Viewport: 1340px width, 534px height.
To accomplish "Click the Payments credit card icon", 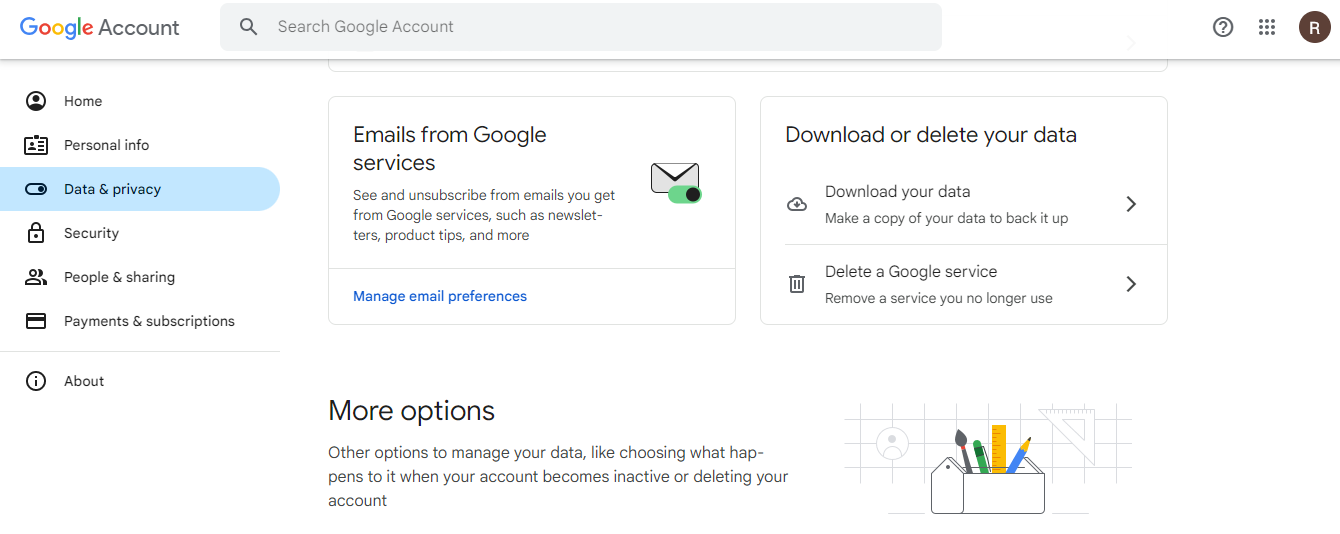I will click(36, 321).
